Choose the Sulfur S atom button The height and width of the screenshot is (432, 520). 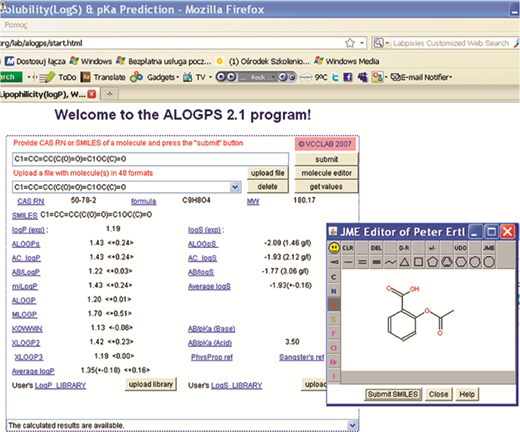[x=334, y=319]
